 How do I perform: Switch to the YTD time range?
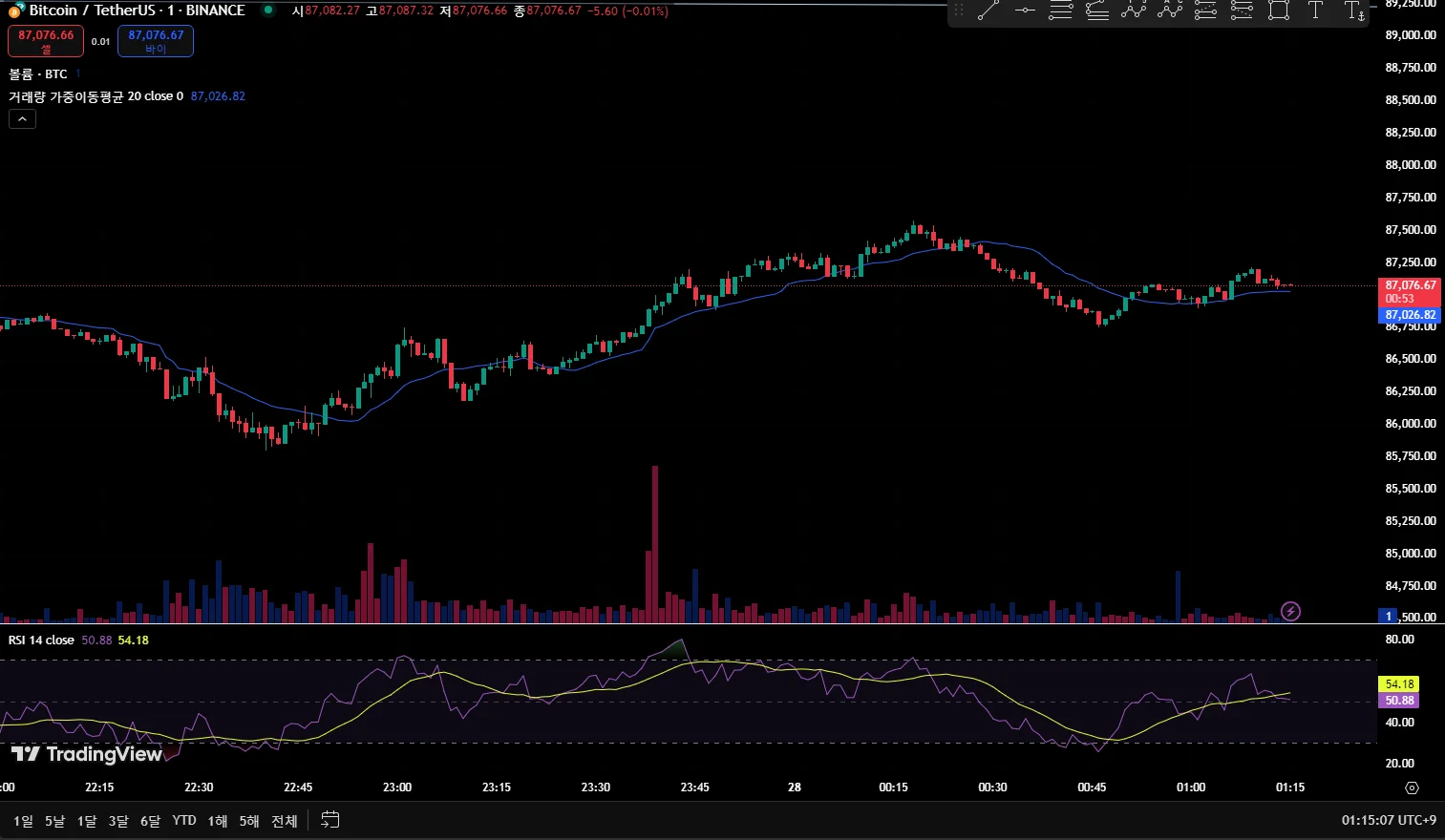pos(184,821)
